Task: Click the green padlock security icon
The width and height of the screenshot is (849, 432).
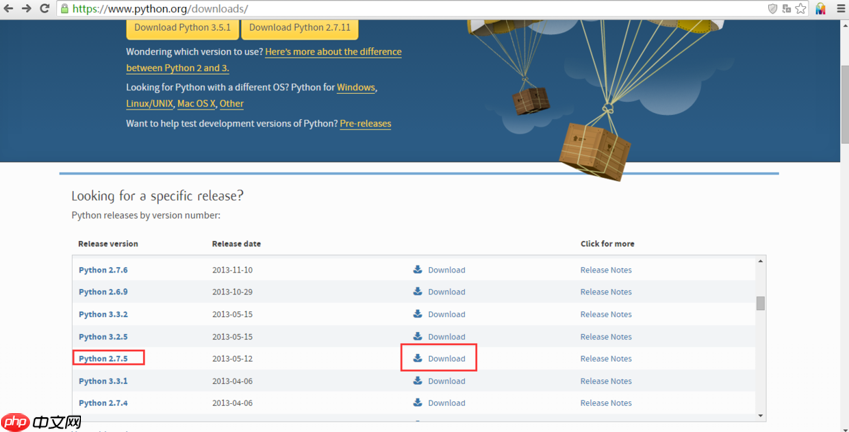Action: [65, 9]
